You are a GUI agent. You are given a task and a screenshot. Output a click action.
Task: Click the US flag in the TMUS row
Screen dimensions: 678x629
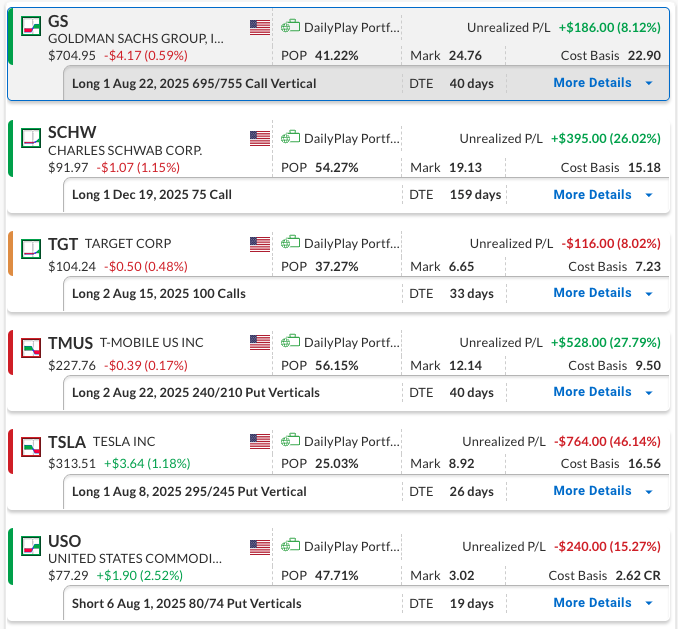tap(260, 342)
